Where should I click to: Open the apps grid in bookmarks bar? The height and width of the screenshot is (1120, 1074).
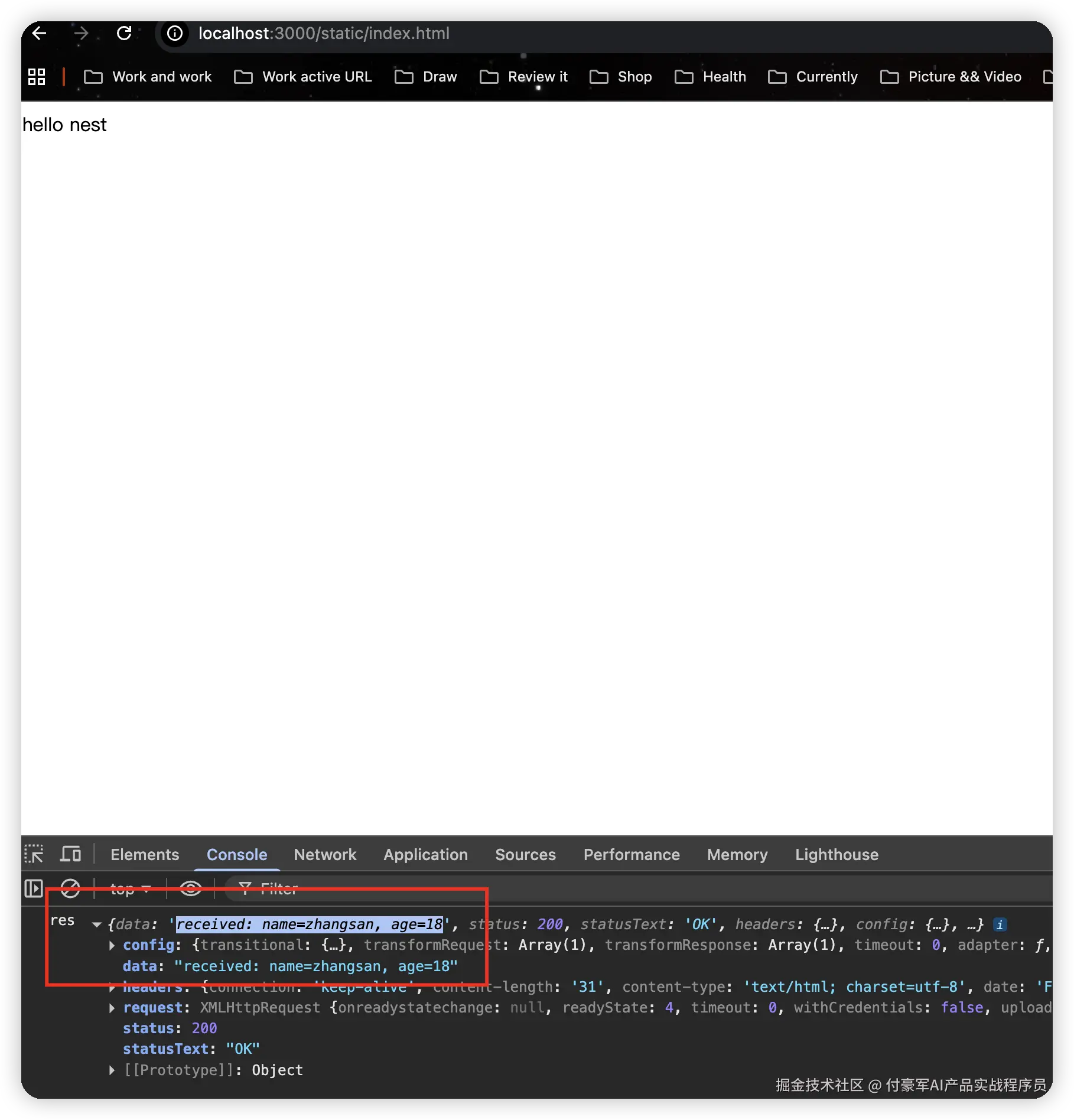click(x=37, y=77)
